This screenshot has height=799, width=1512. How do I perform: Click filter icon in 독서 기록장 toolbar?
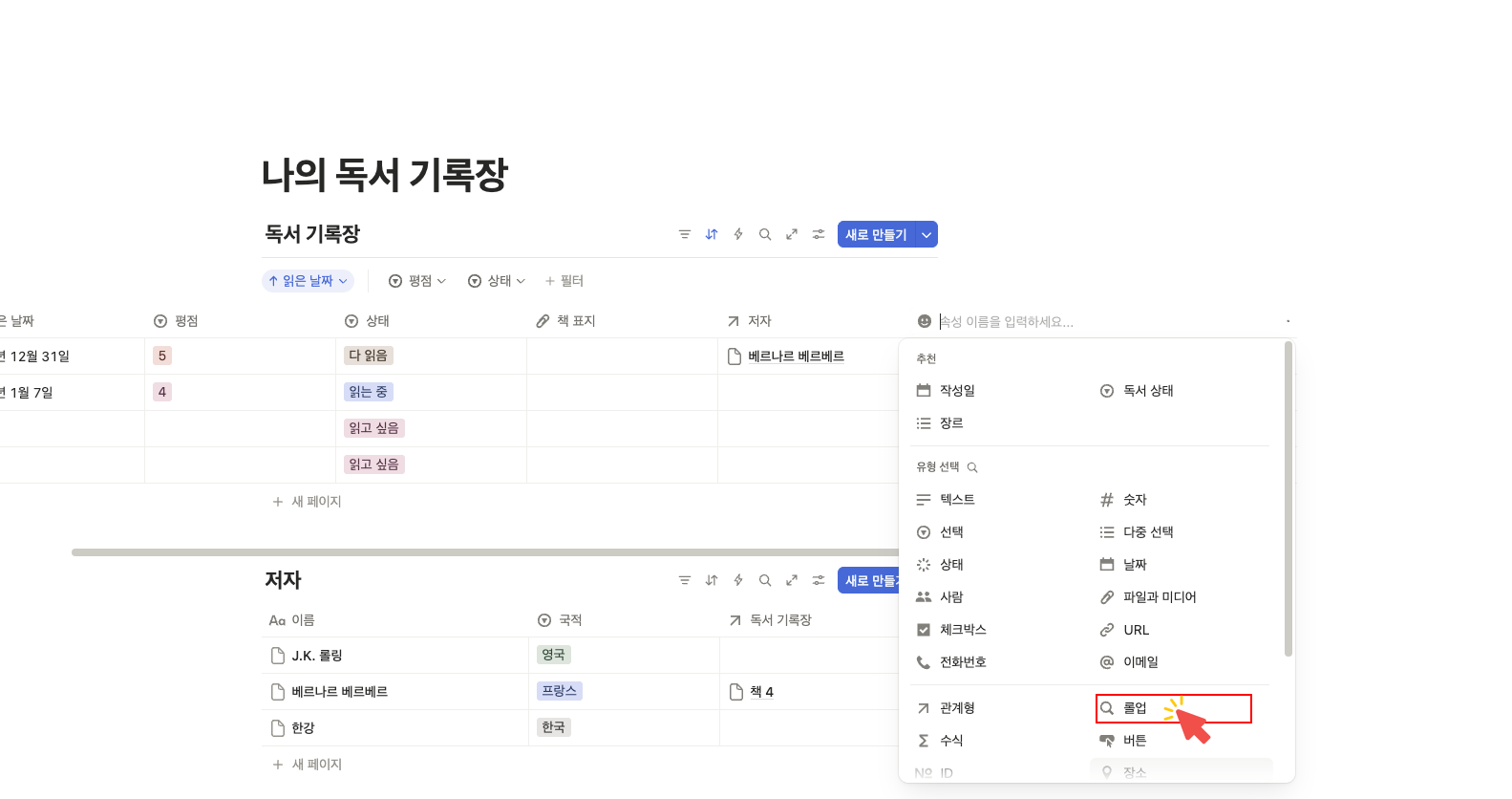tap(684, 234)
